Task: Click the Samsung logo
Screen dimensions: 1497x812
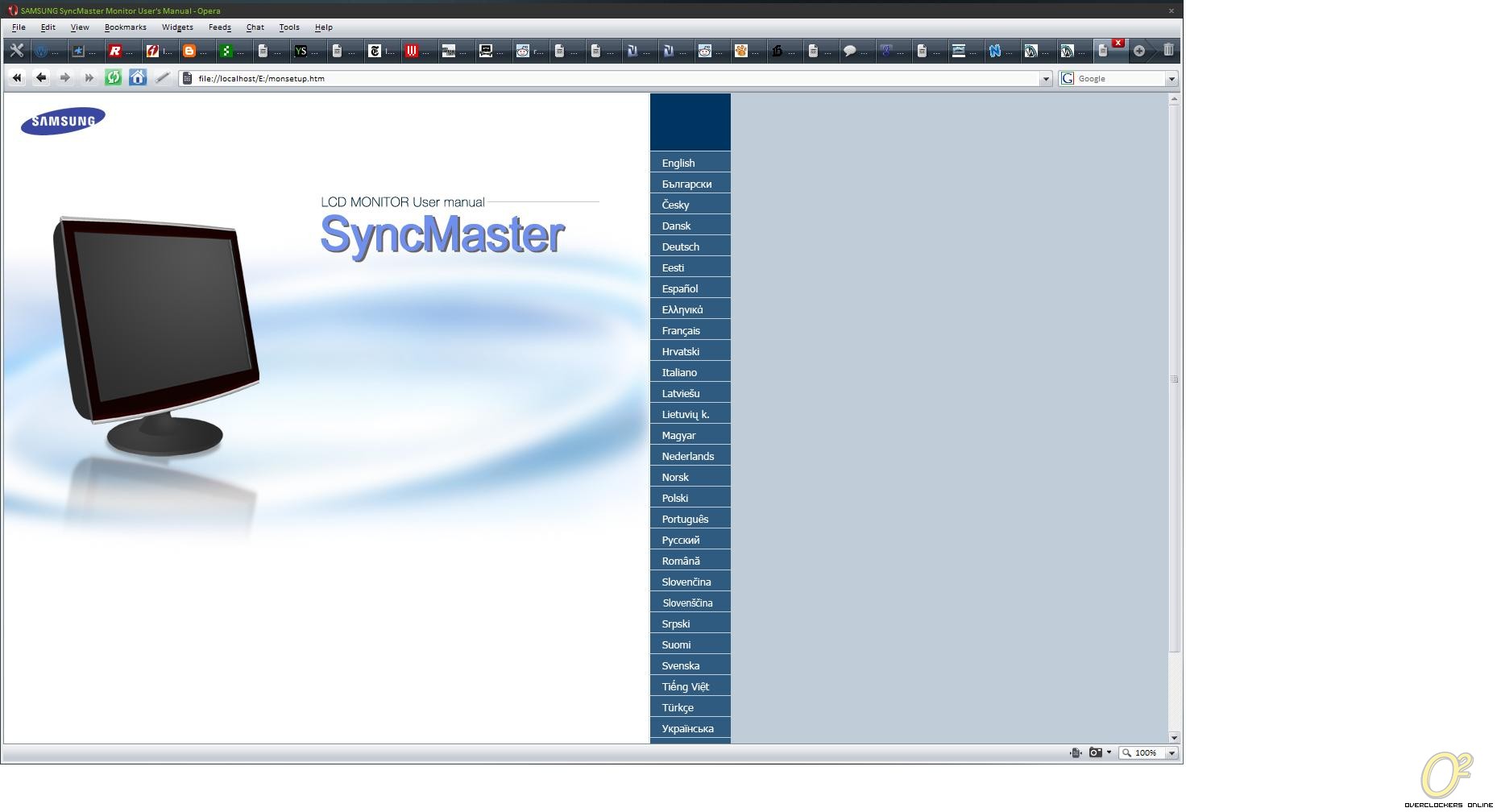Action: [63, 121]
